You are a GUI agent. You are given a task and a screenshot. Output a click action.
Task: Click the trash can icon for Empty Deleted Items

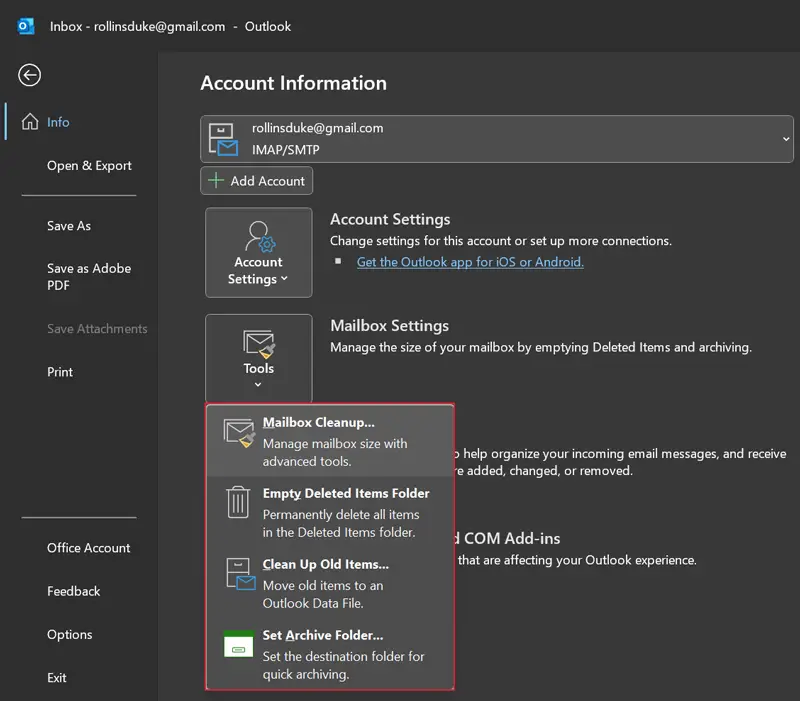239,502
